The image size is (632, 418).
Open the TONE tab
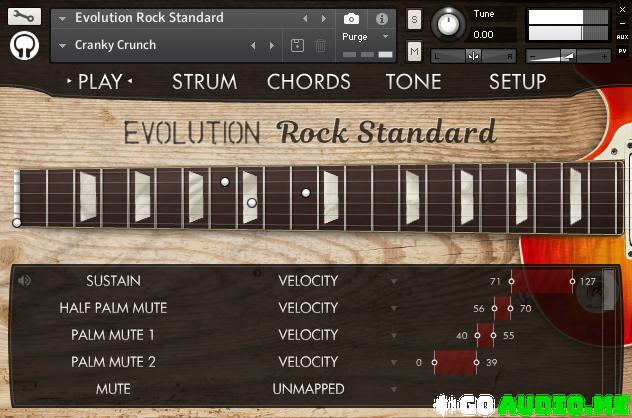click(413, 82)
